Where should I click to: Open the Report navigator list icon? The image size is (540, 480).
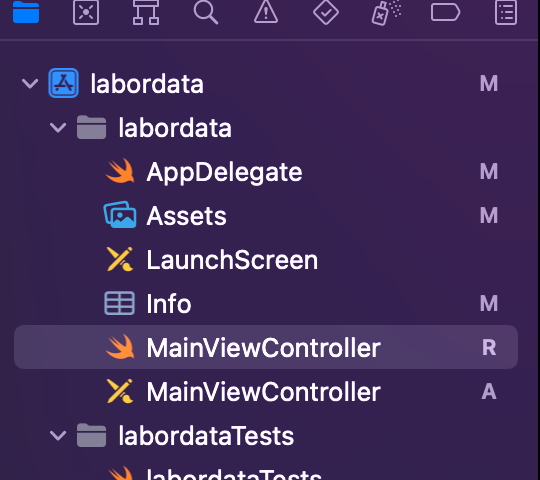506,12
